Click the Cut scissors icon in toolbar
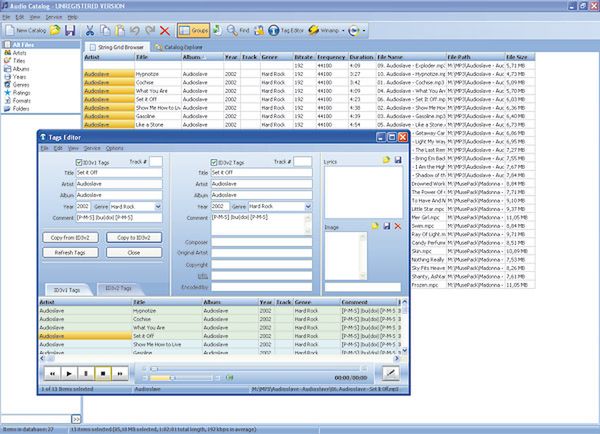600x434 pixels. tap(88, 31)
